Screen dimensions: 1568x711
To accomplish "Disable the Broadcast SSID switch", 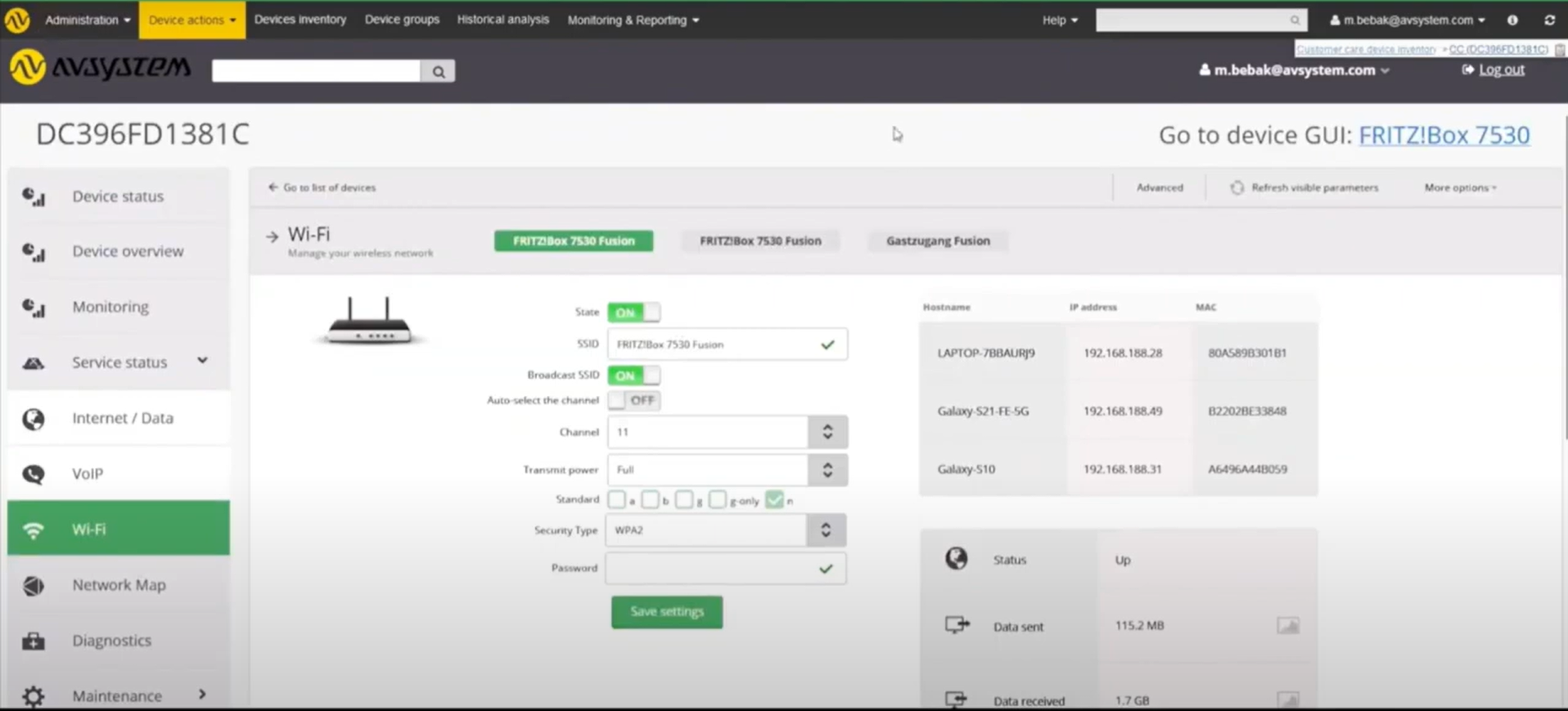I will [x=633, y=376].
